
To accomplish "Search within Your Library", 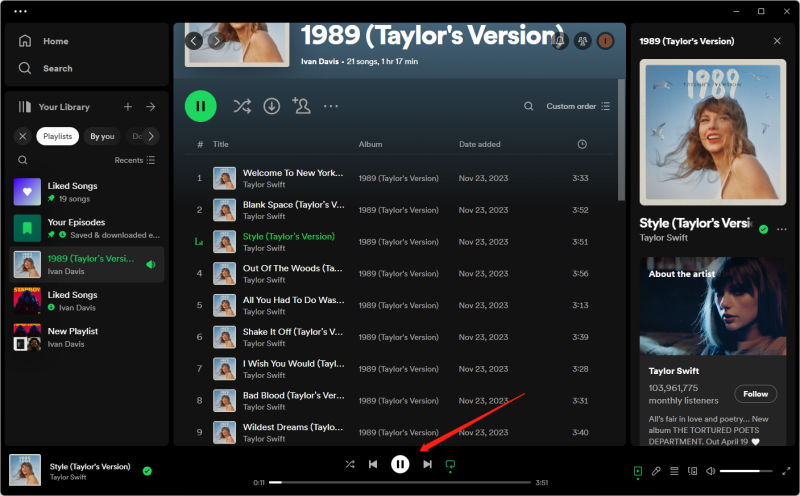I will point(22,160).
